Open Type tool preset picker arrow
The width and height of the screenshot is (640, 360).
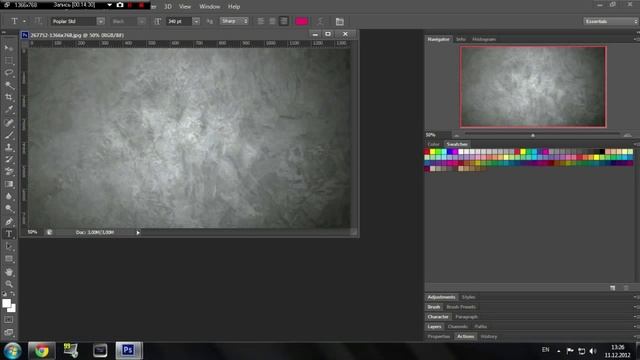coord(24,21)
